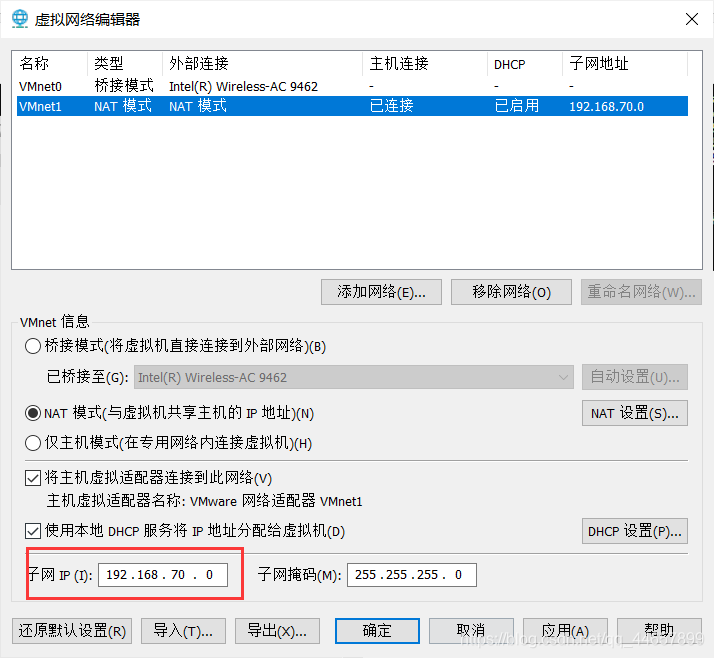Open the DHCP 设置 dialog
Viewport: 714px width, 658px height.
point(634,530)
